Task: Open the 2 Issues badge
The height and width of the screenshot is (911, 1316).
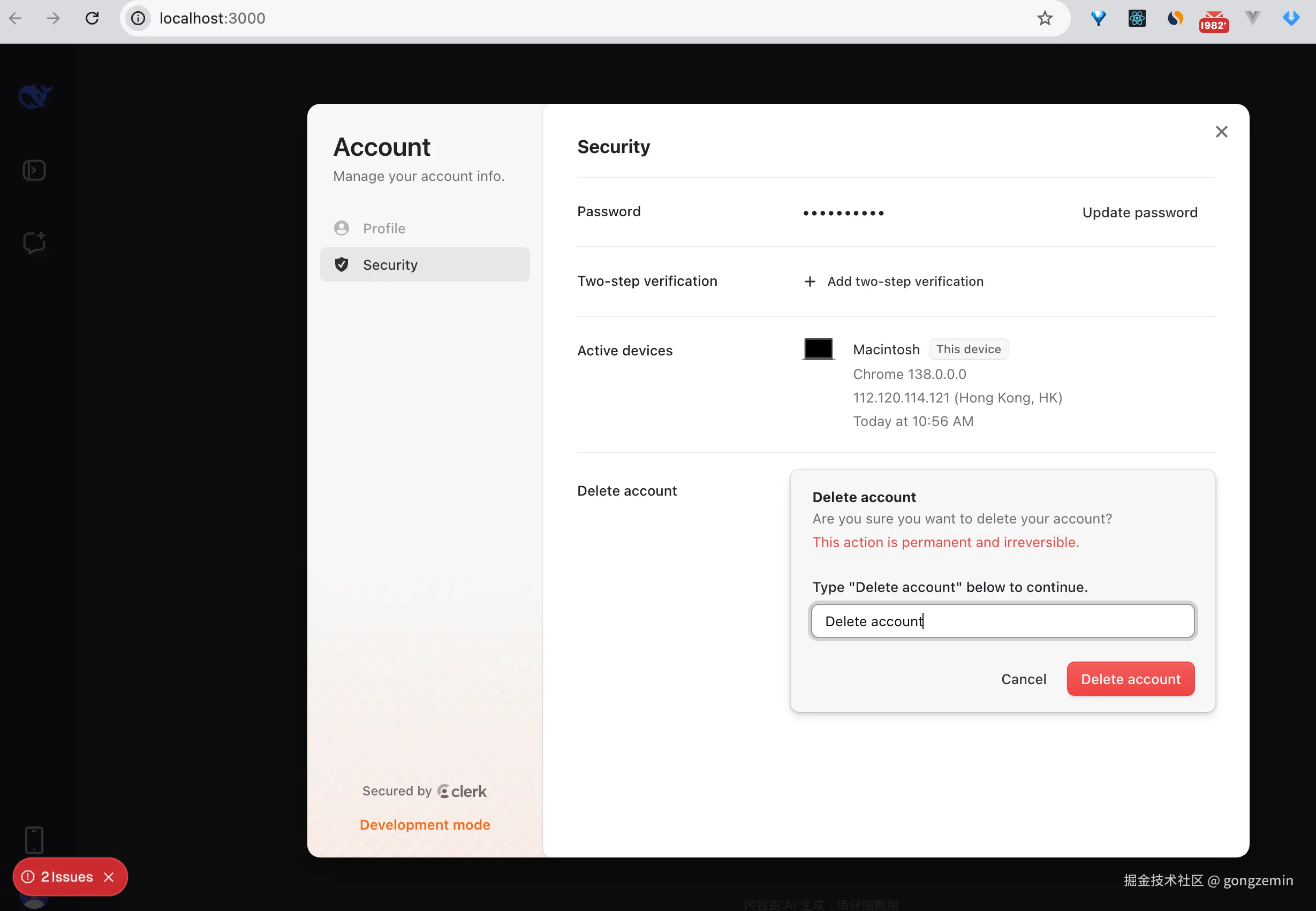Action: 66,877
